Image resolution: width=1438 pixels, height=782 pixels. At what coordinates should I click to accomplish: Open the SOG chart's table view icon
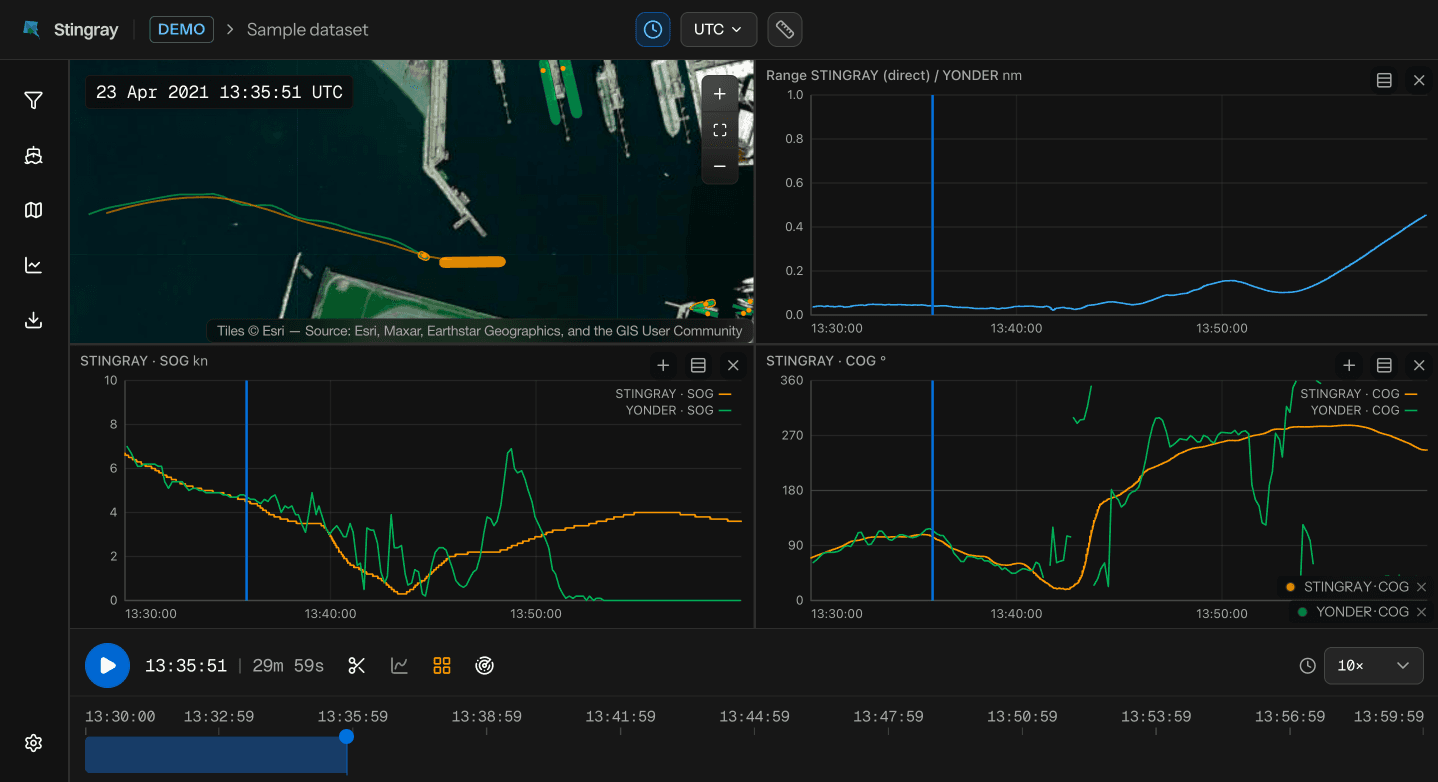coord(698,365)
